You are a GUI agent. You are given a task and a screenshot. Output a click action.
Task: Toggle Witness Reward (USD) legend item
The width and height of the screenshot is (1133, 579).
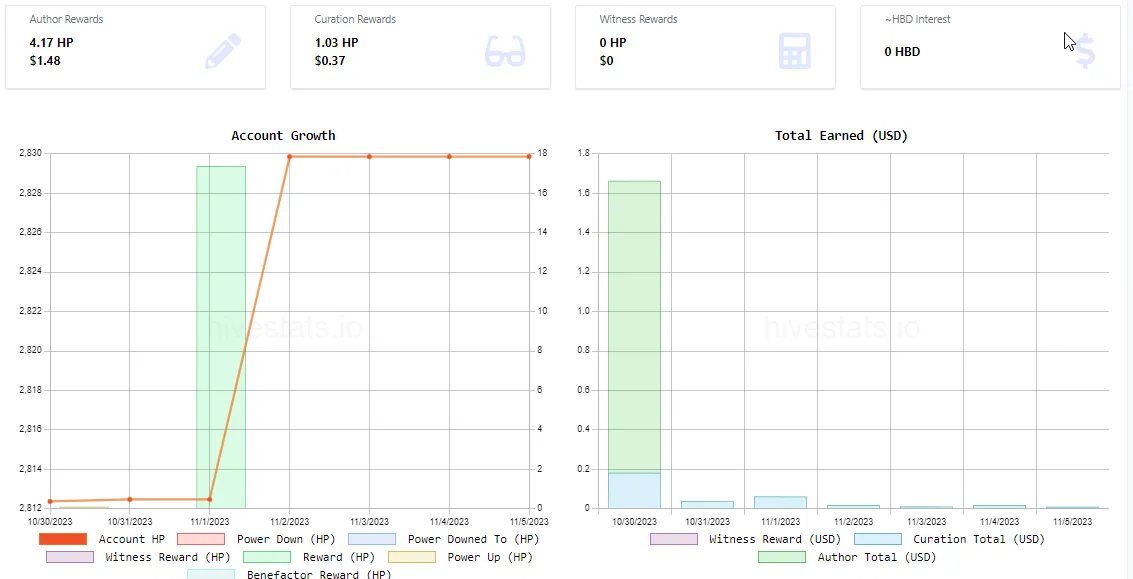pyautogui.click(x=674, y=540)
